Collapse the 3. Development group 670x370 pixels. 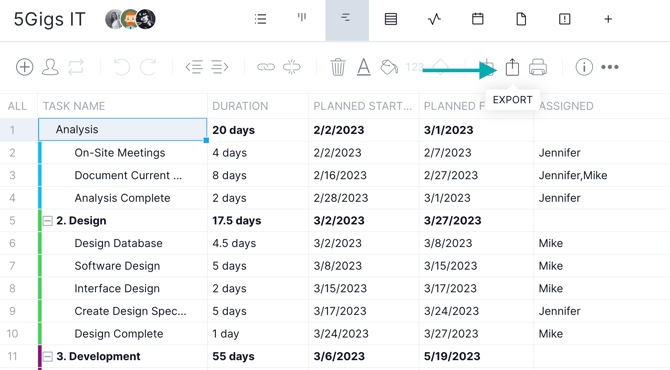click(x=47, y=356)
